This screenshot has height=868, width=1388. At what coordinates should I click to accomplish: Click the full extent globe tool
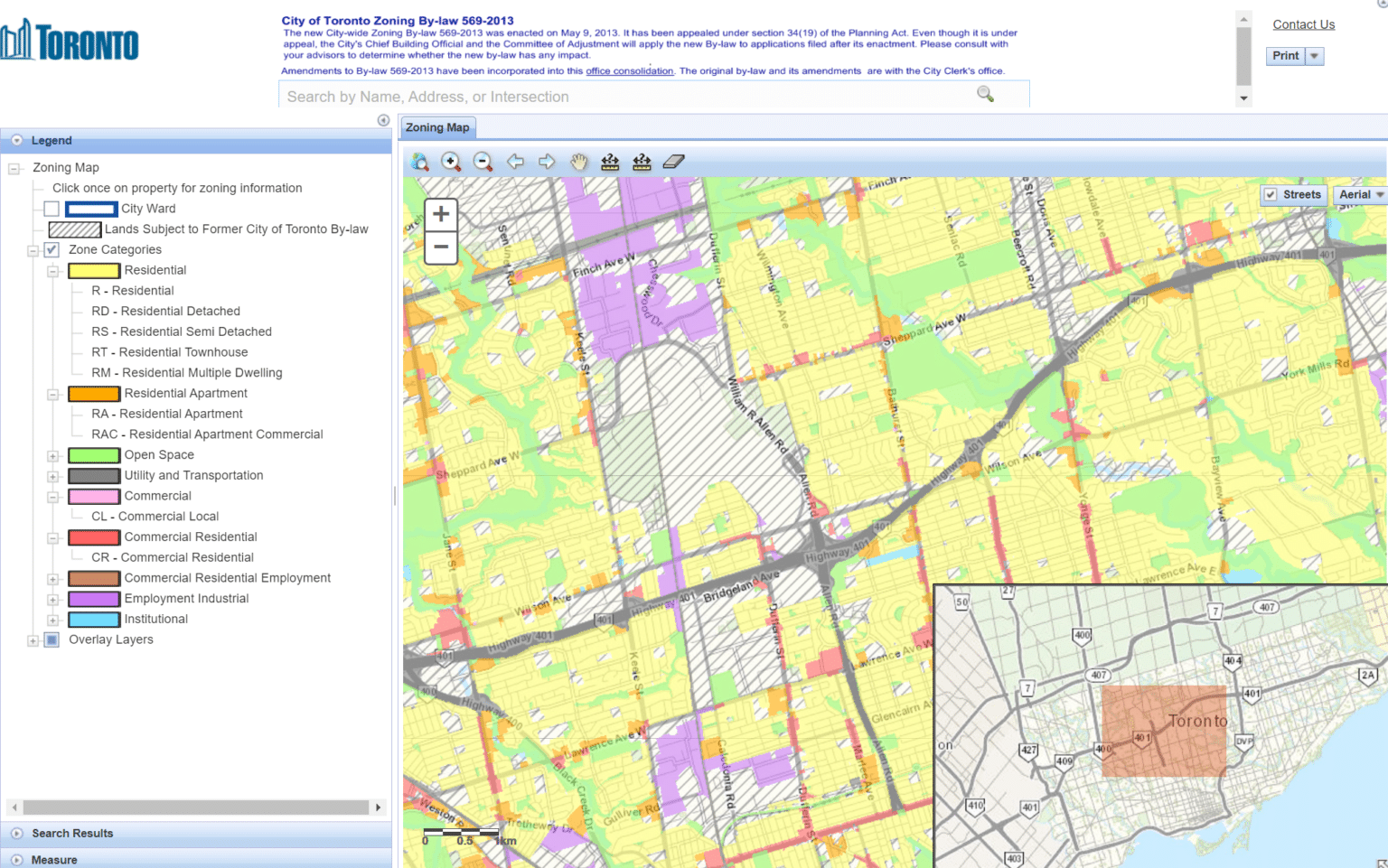[420, 162]
